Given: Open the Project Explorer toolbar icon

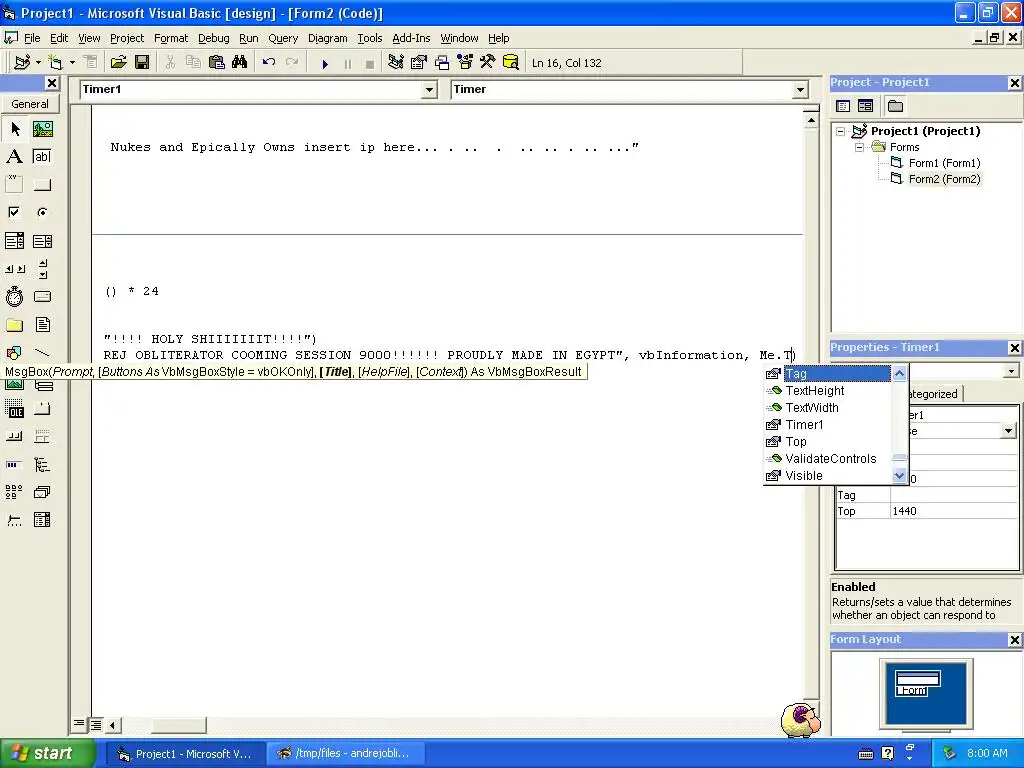Looking at the screenshot, I should click(396, 63).
